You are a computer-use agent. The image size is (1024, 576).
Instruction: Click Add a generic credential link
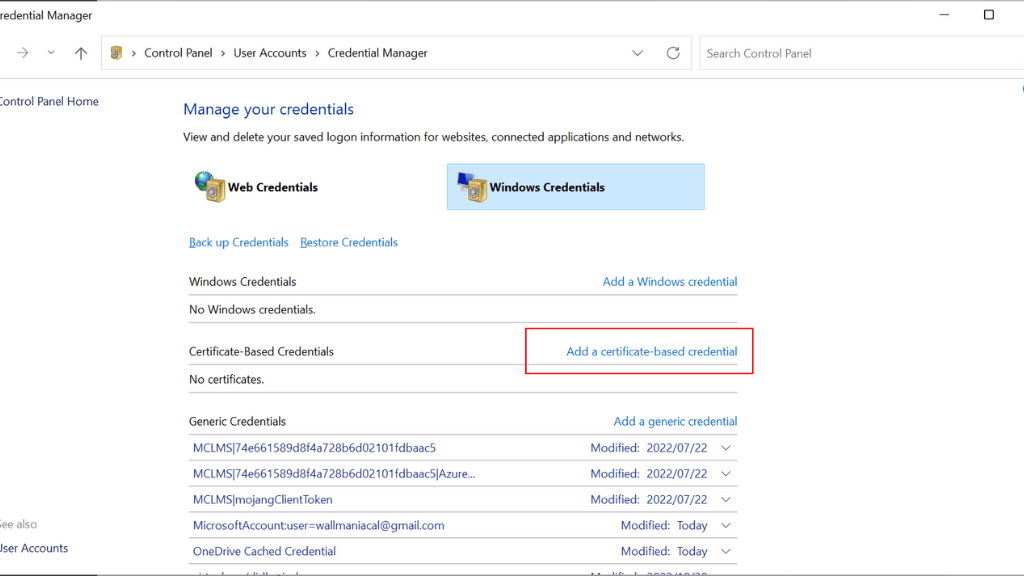point(675,422)
